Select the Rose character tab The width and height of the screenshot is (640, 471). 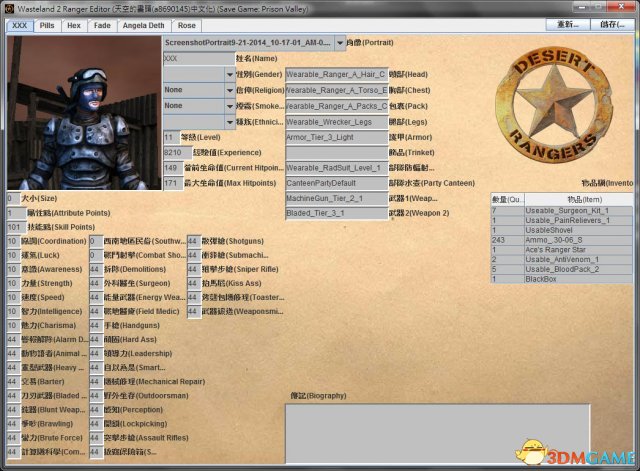(187, 25)
